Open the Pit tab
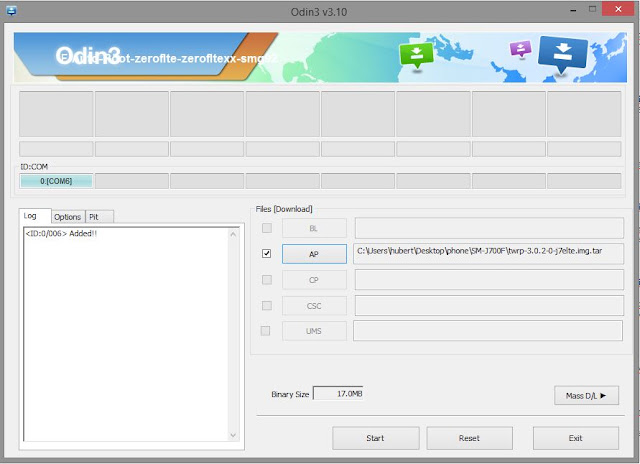 pyautogui.click(x=99, y=217)
